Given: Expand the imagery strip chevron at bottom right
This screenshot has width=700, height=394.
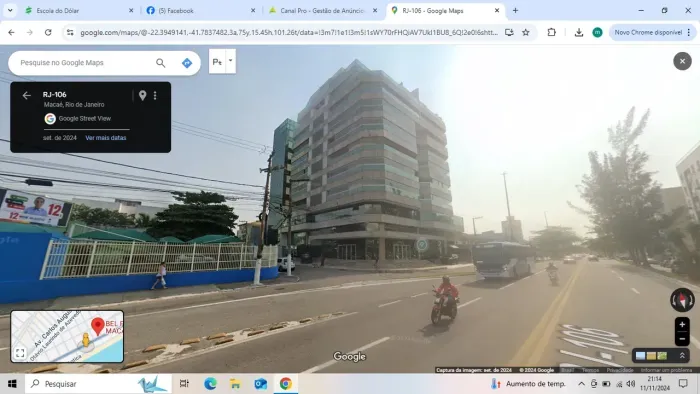Looking at the screenshot, I should 682,356.
